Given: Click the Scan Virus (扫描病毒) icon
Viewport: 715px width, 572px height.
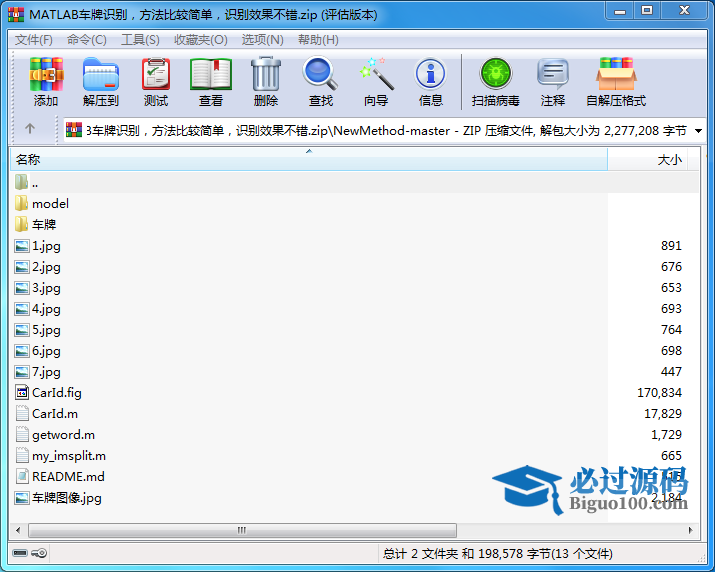Looking at the screenshot, I should [x=496, y=74].
